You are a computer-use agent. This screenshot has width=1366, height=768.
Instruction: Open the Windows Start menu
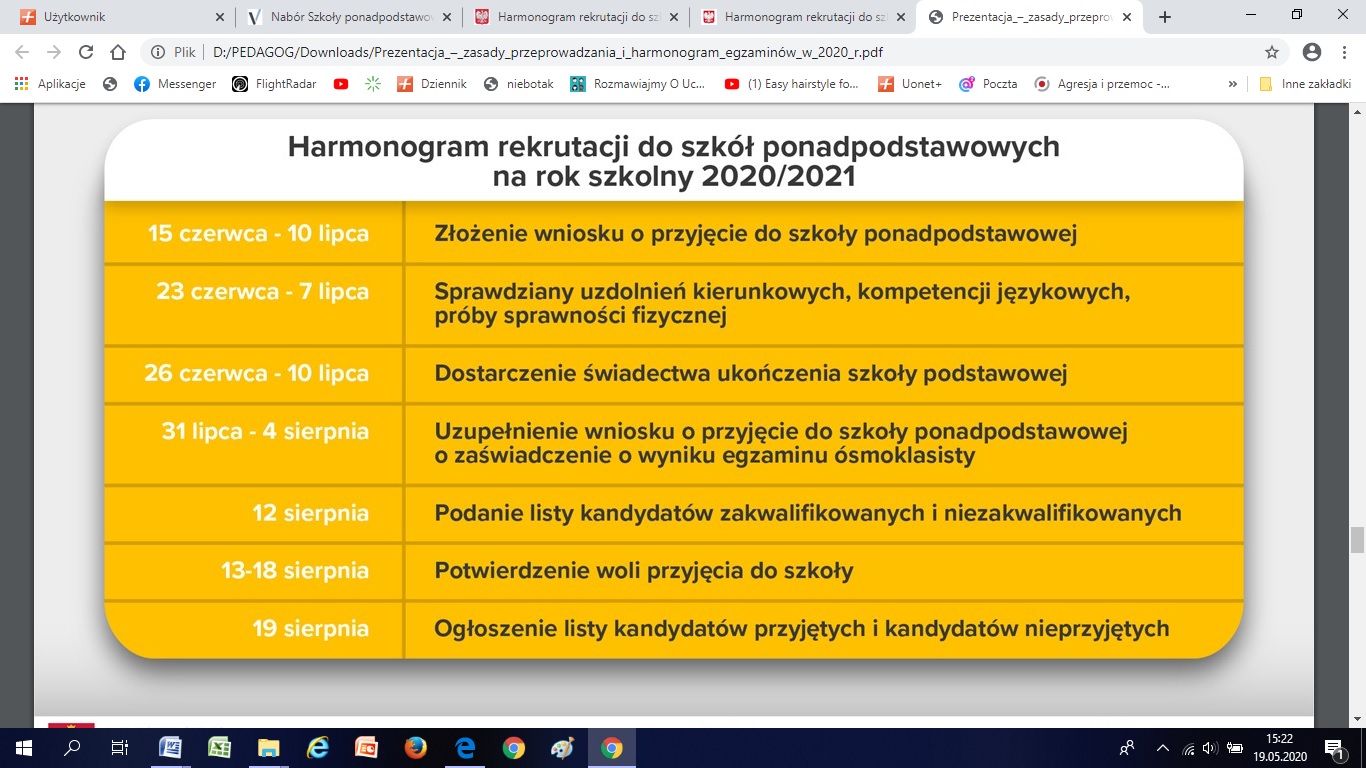[24, 748]
